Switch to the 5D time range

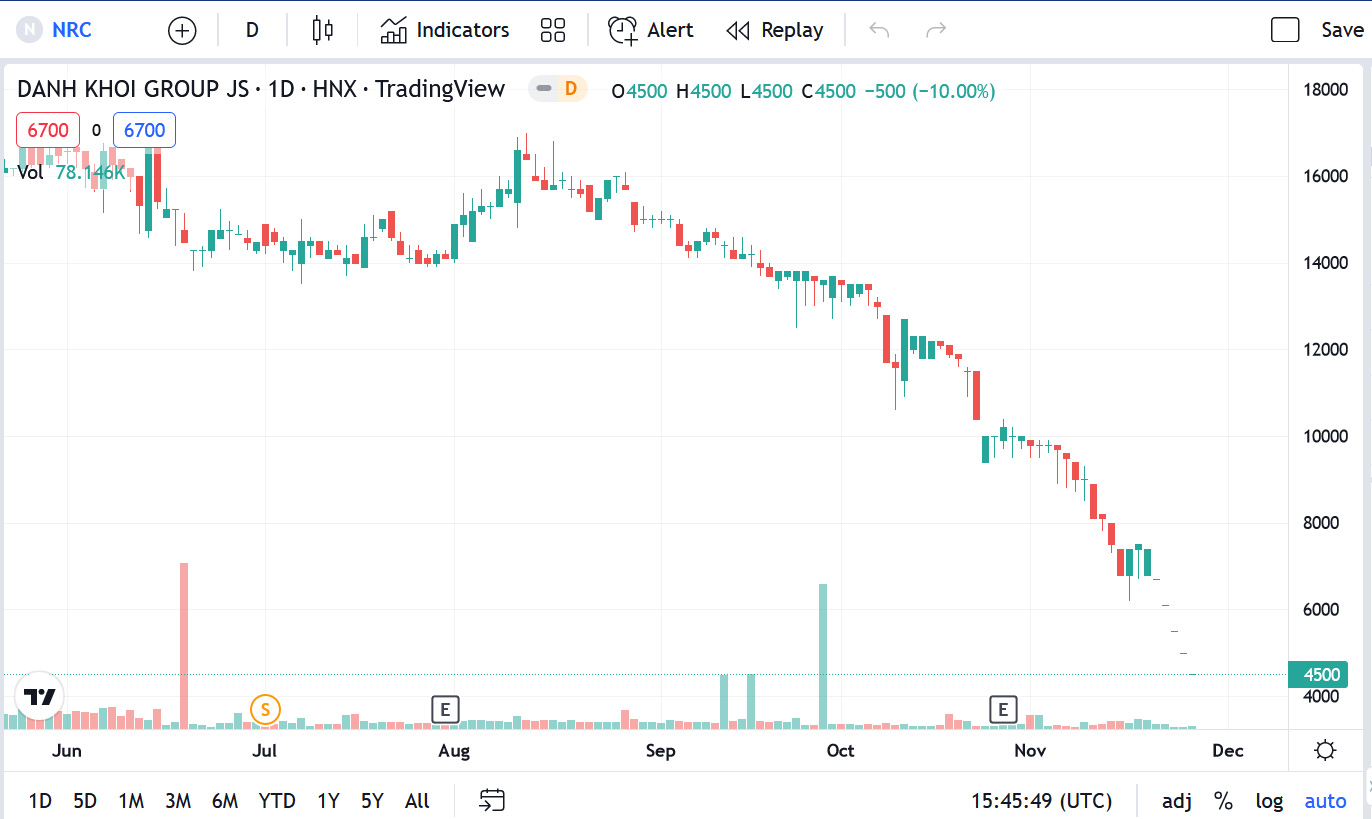pyautogui.click(x=85, y=801)
